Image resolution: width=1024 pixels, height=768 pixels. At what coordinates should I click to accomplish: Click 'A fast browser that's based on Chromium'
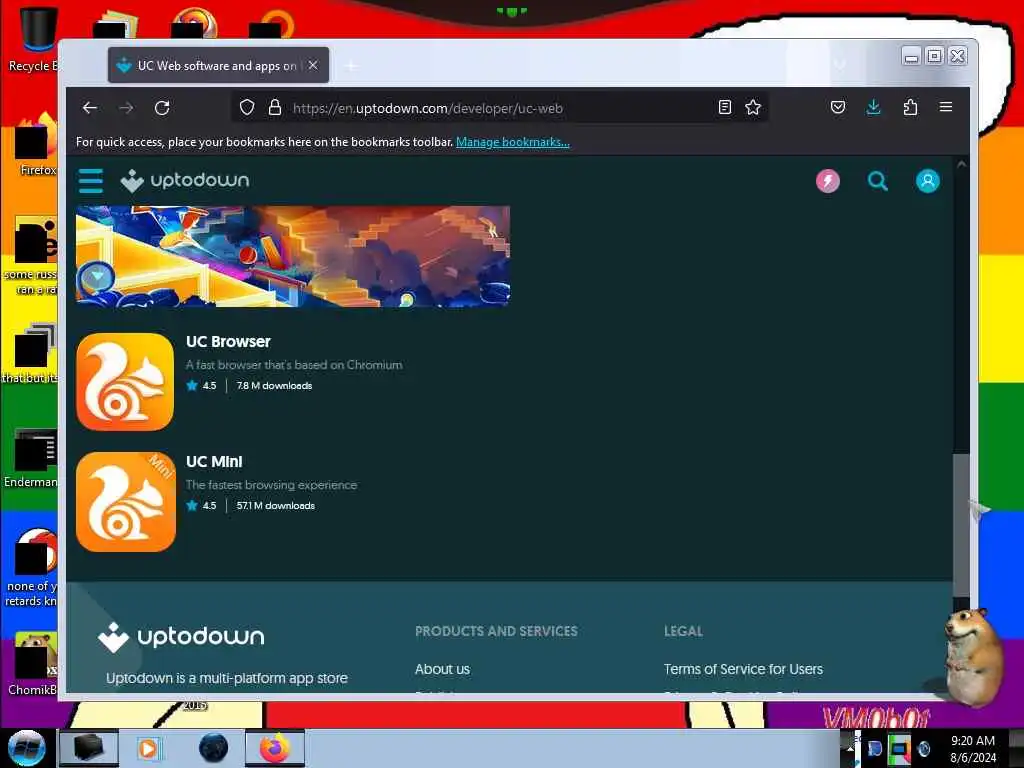pyautogui.click(x=294, y=365)
